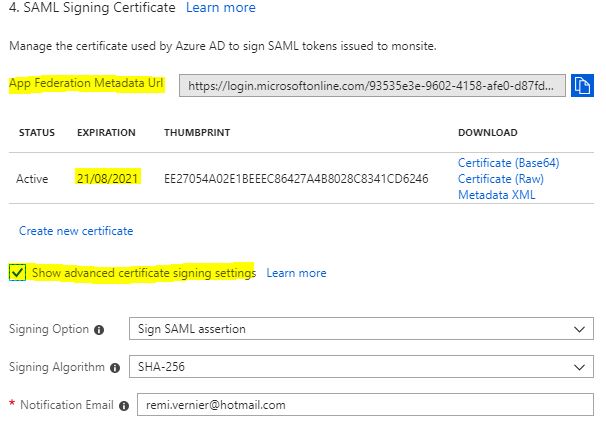
Task: Download Certificate (Base64)
Action: pos(502,163)
